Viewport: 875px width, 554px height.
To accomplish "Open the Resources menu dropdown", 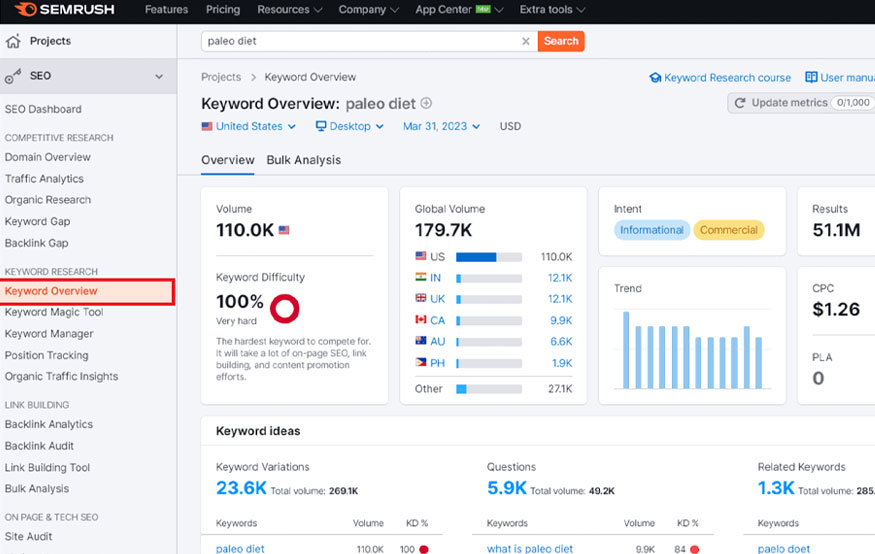I will (290, 9).
